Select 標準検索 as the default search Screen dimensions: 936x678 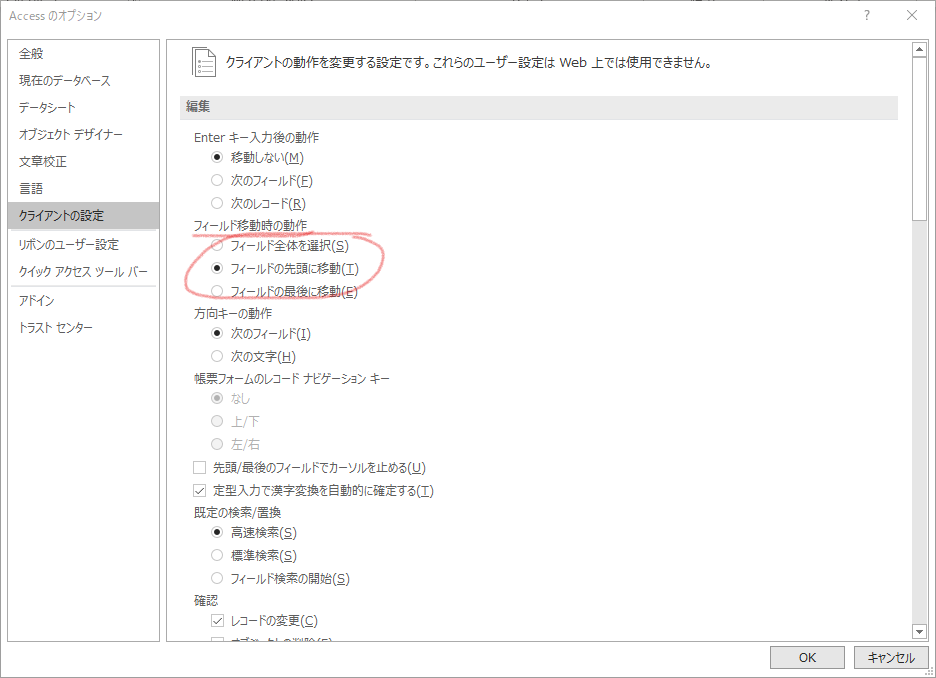click(217, 555)
